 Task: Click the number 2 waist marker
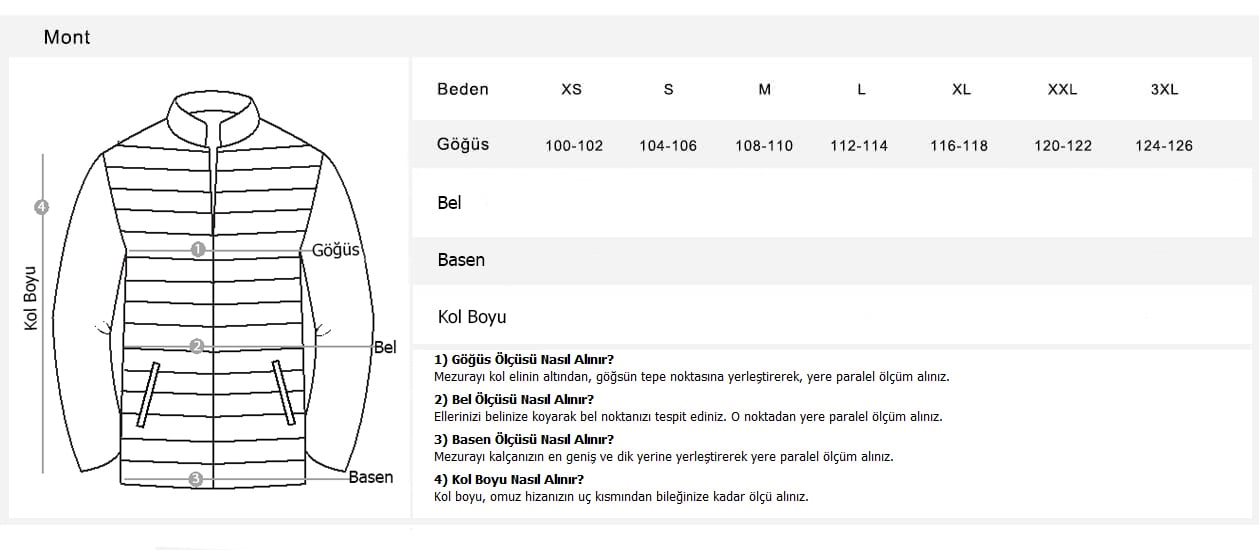(197, 346)
